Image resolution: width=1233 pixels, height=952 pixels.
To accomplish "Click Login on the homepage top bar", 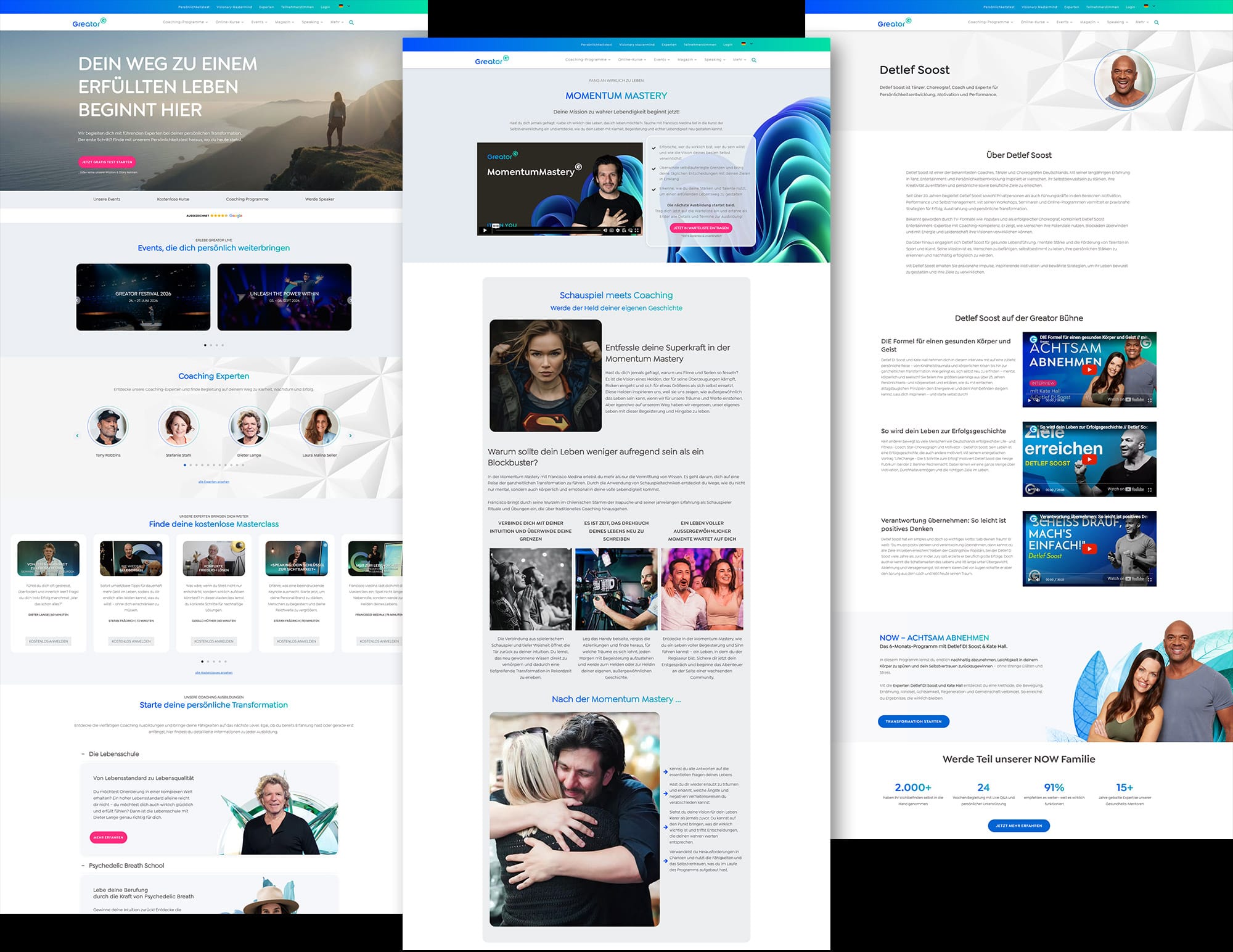I will [326, 7].
